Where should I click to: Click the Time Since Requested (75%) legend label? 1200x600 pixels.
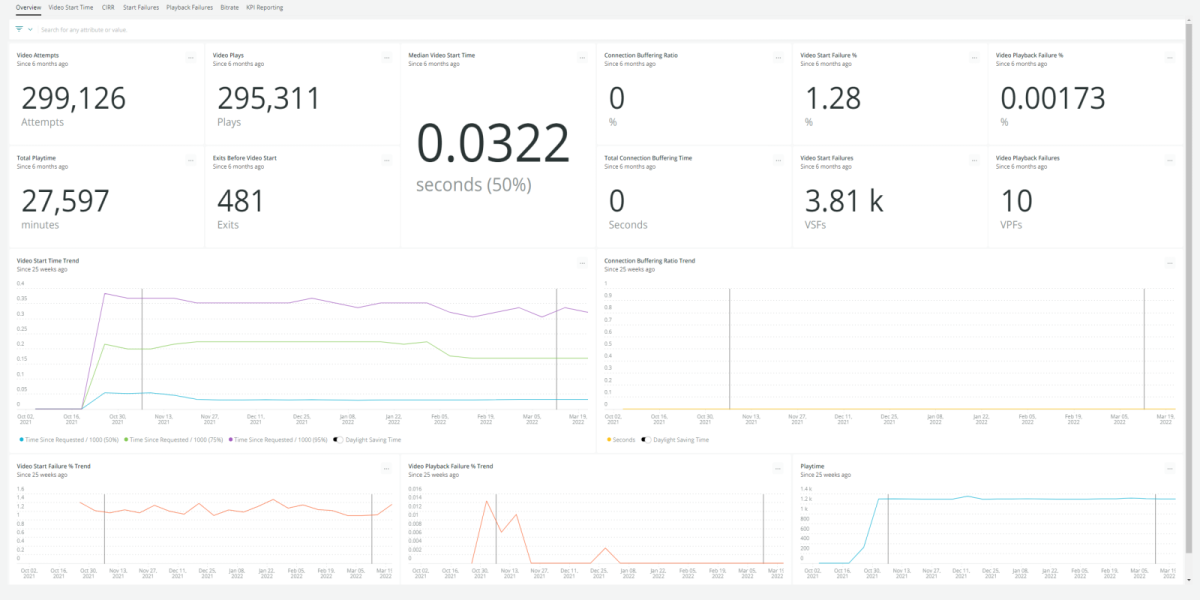point(176,439)
